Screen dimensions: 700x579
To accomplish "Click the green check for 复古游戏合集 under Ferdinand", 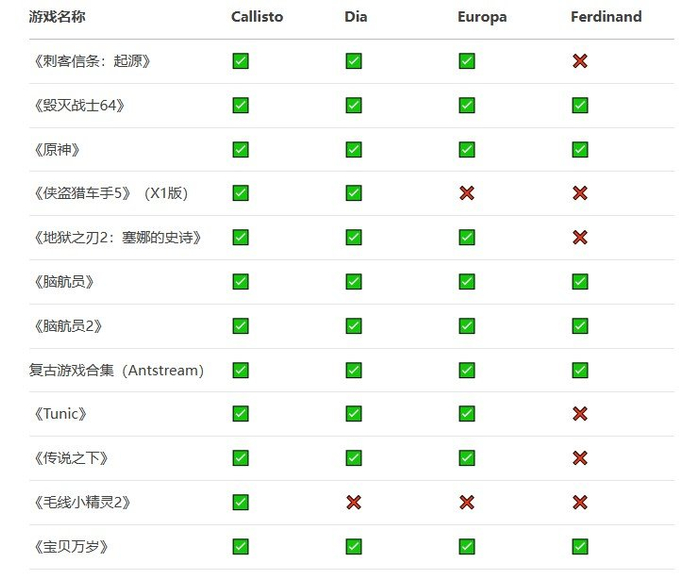I will point(580,370).
